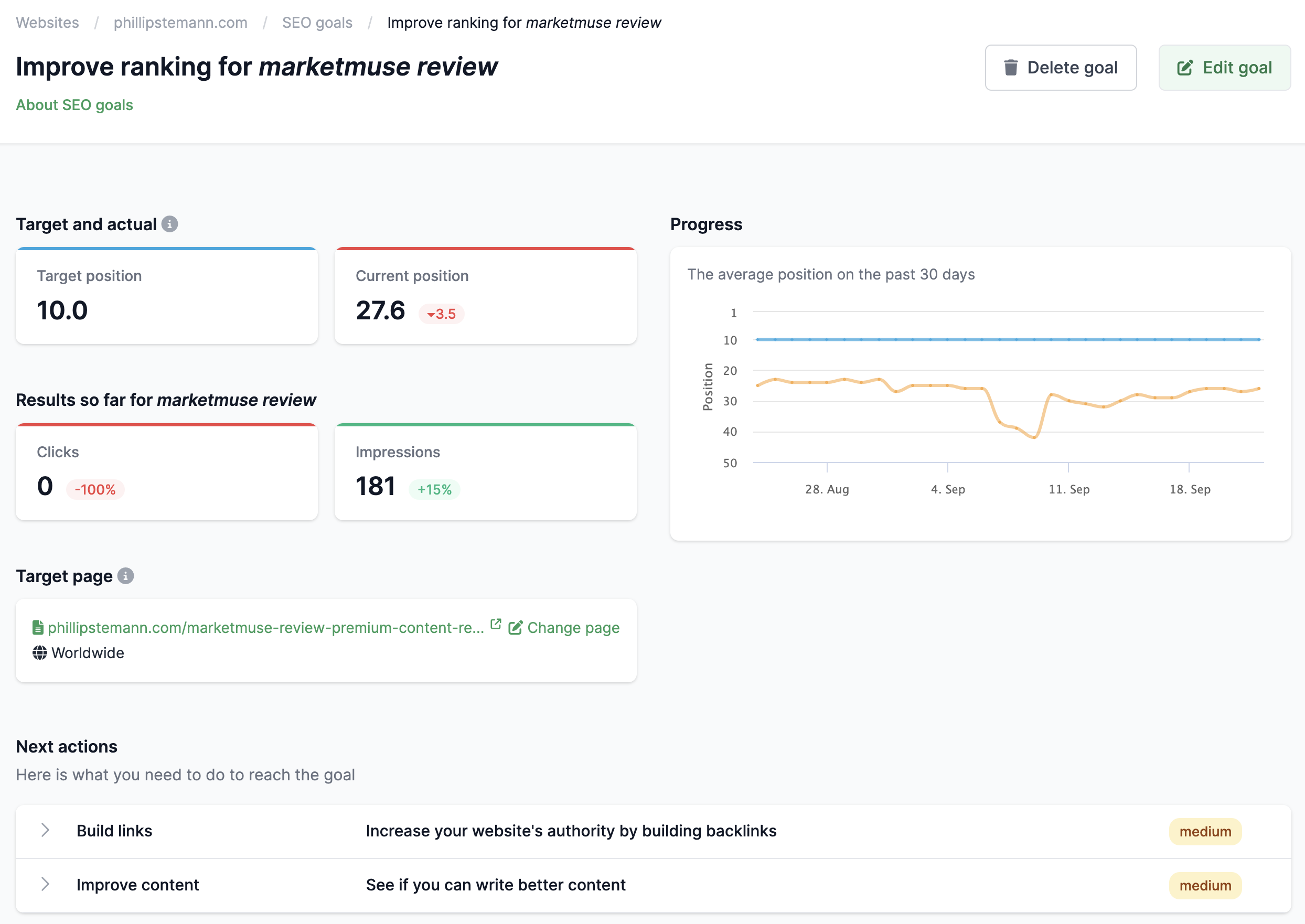This screenshot has height=924, width=1305.
Task: Click the 18. Sep axis label
Action: 1190,489
